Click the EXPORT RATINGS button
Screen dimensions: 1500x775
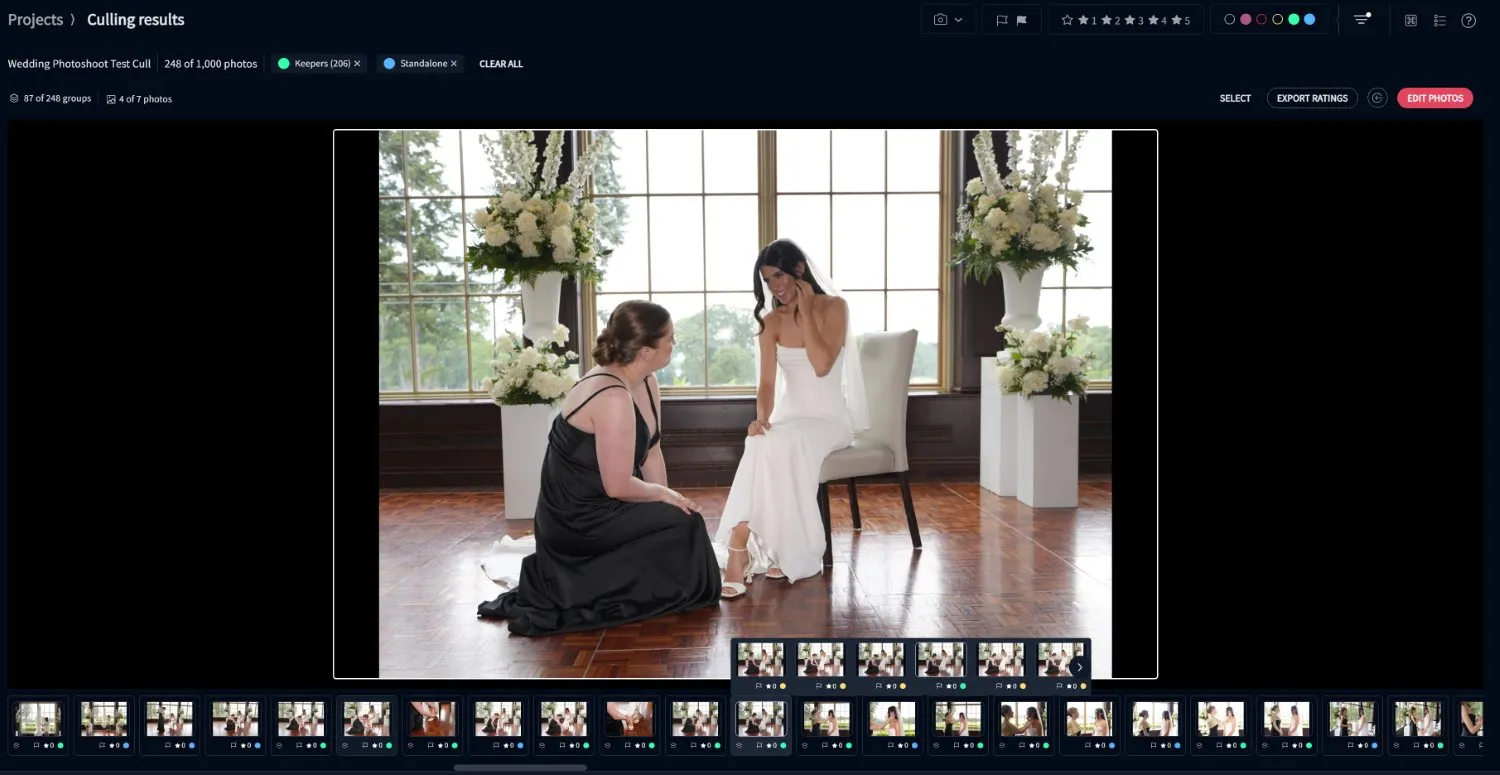(1312, 98)
